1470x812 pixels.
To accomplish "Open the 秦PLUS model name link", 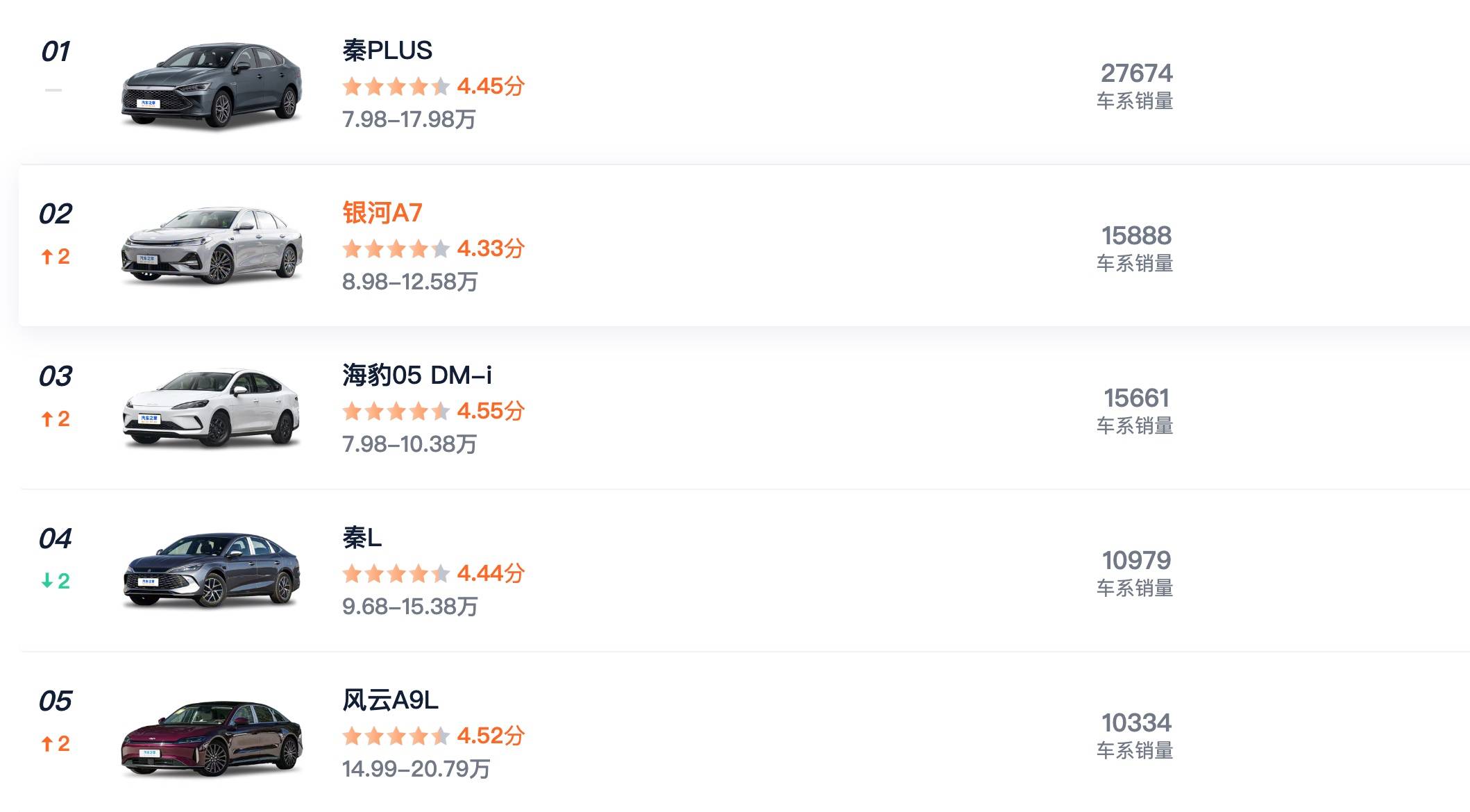I will (x=387, y=51).
